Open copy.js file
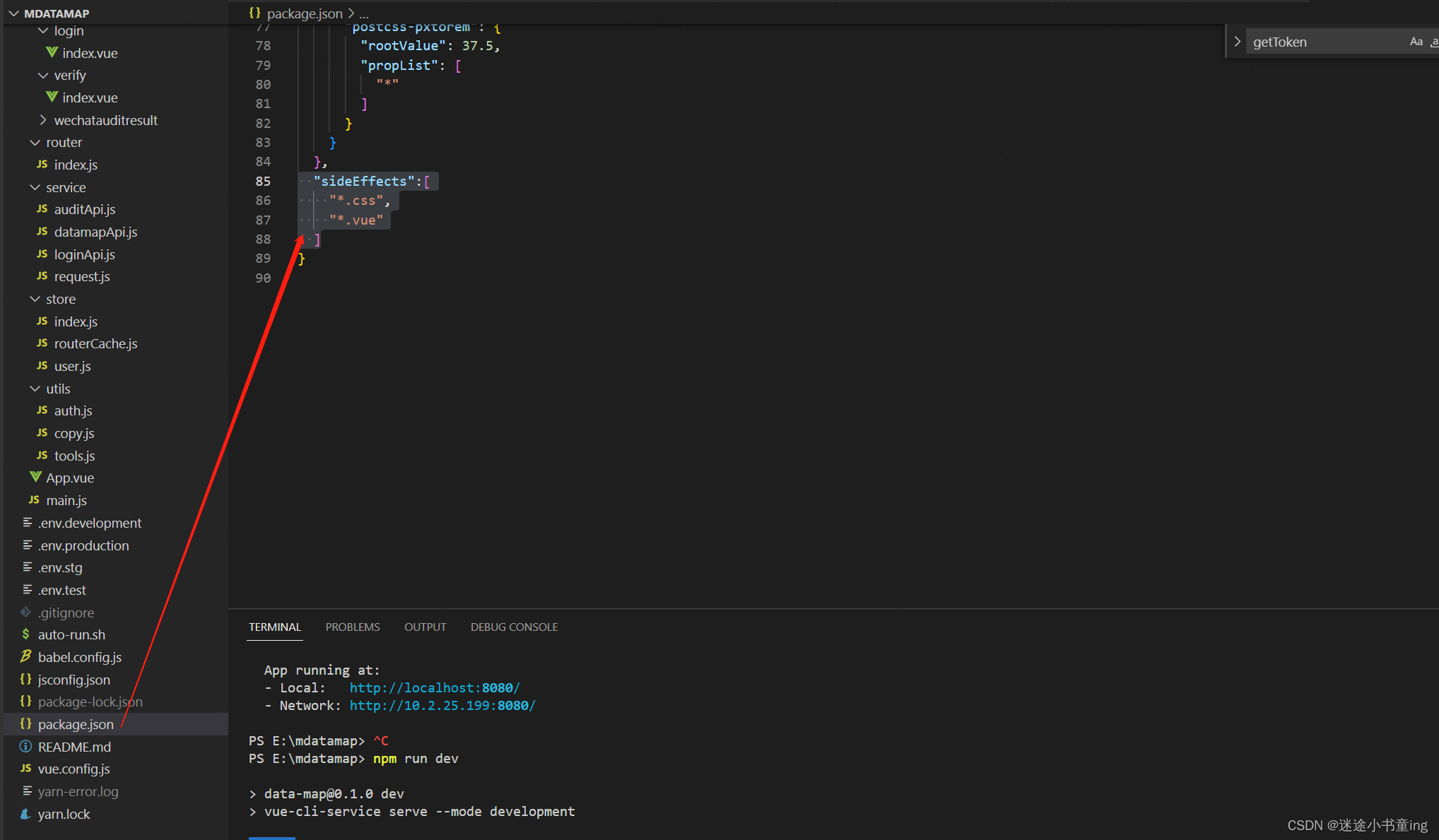This screenshot has width=1439, height=840. coord(74,433)
